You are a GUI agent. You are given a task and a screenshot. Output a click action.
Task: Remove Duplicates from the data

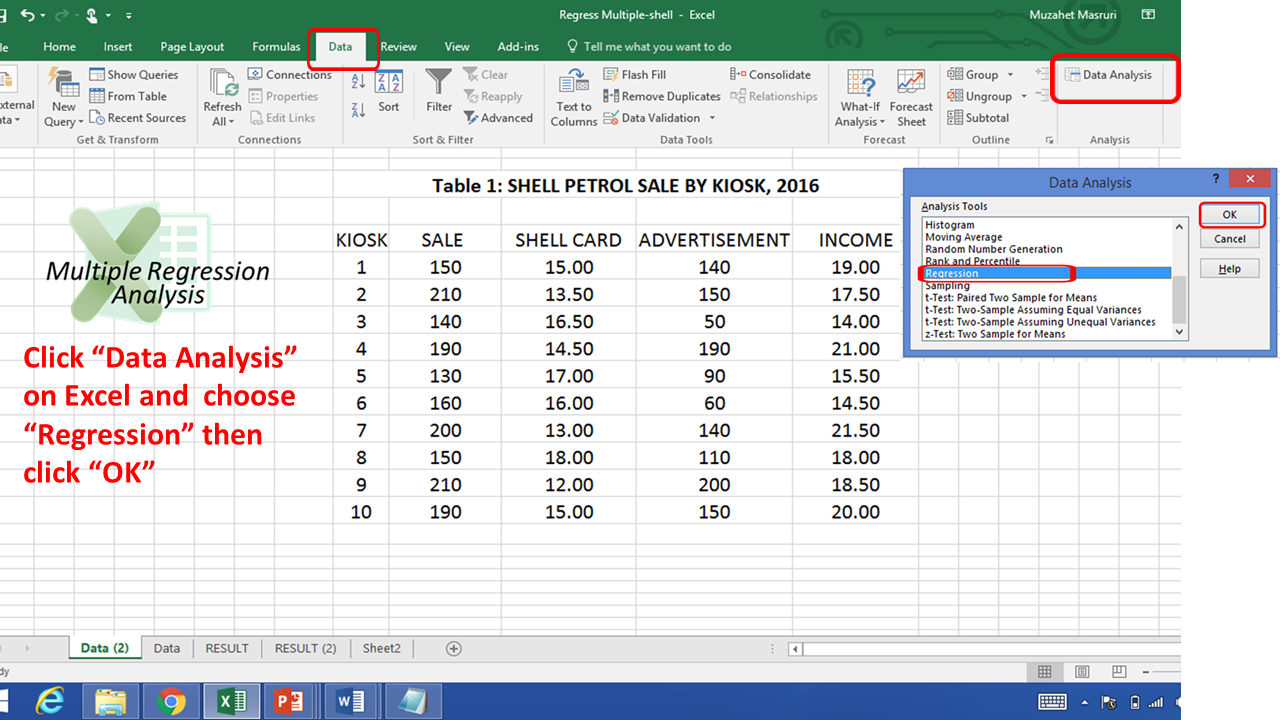tap(662, 95)
